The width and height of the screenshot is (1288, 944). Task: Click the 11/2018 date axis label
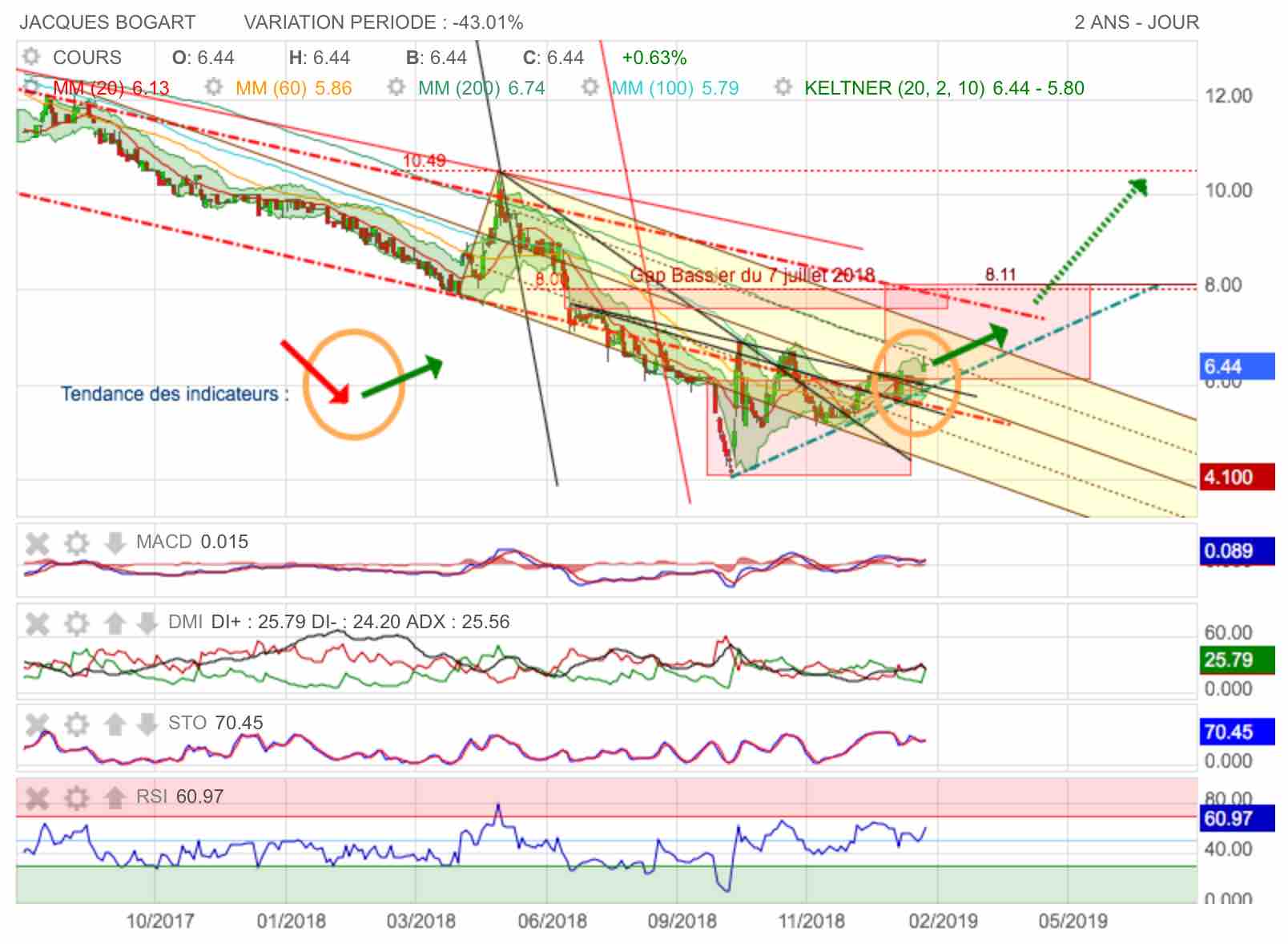(811, 921)
